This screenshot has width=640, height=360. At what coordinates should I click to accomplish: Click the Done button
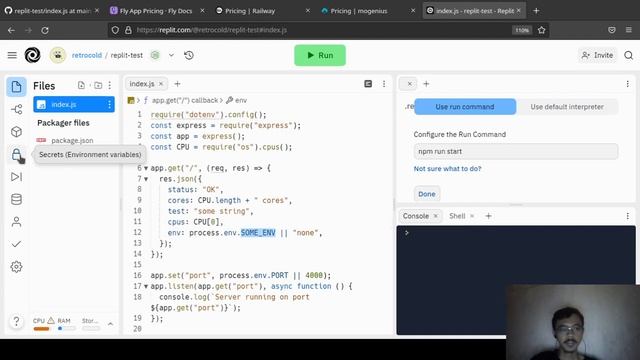click(427, 194)
